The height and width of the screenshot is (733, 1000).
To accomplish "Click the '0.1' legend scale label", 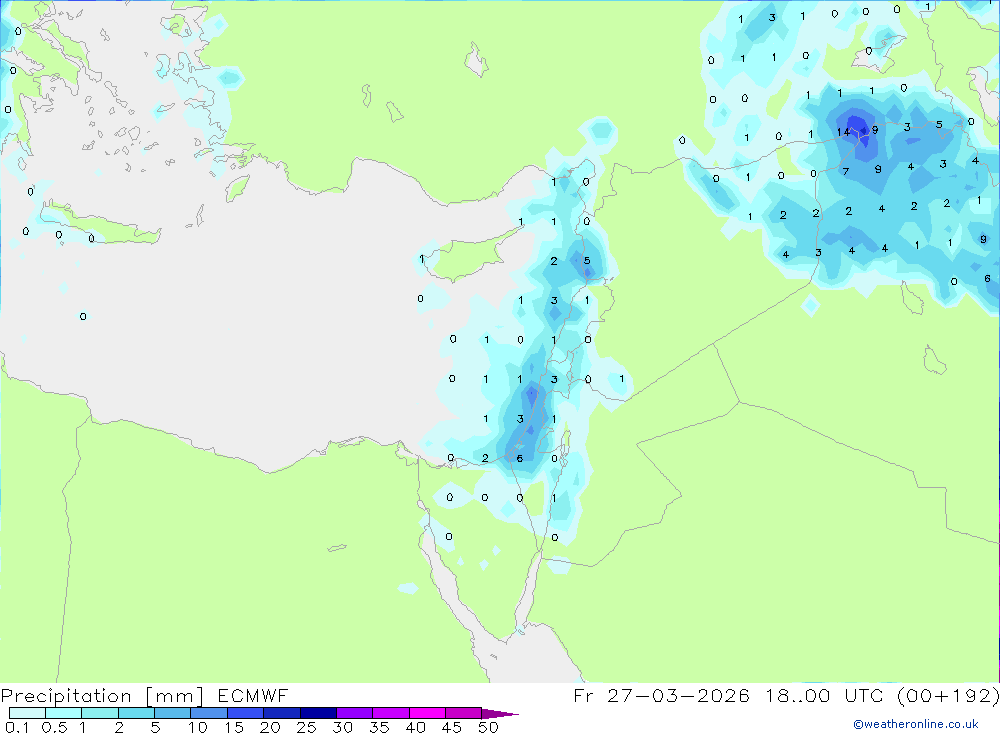I will [x=17, y=727].
